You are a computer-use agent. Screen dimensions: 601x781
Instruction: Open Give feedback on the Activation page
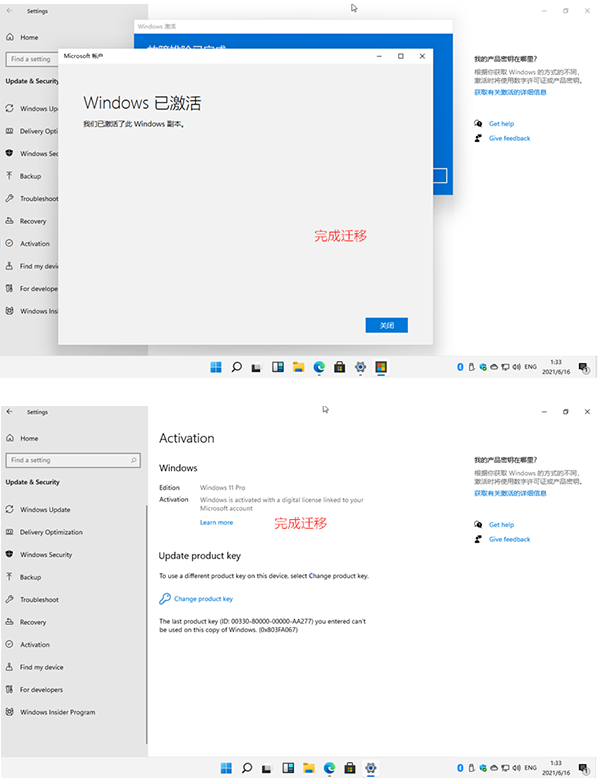(509, 539)
